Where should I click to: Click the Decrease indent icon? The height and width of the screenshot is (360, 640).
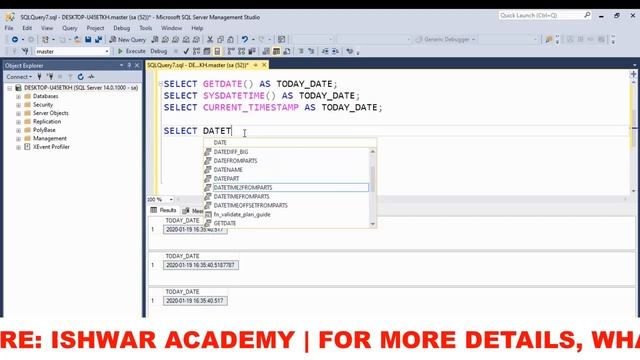coord(325,51)
